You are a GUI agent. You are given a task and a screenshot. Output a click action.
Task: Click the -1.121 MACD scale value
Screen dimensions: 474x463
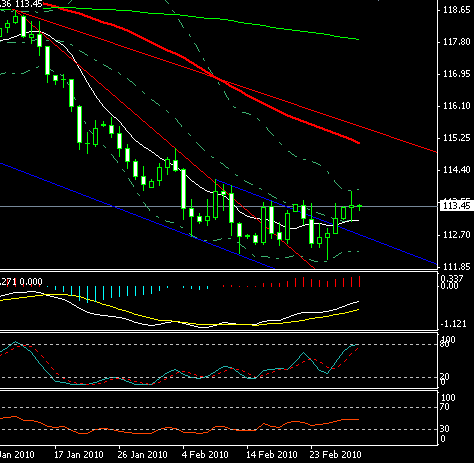coord(453,324)
